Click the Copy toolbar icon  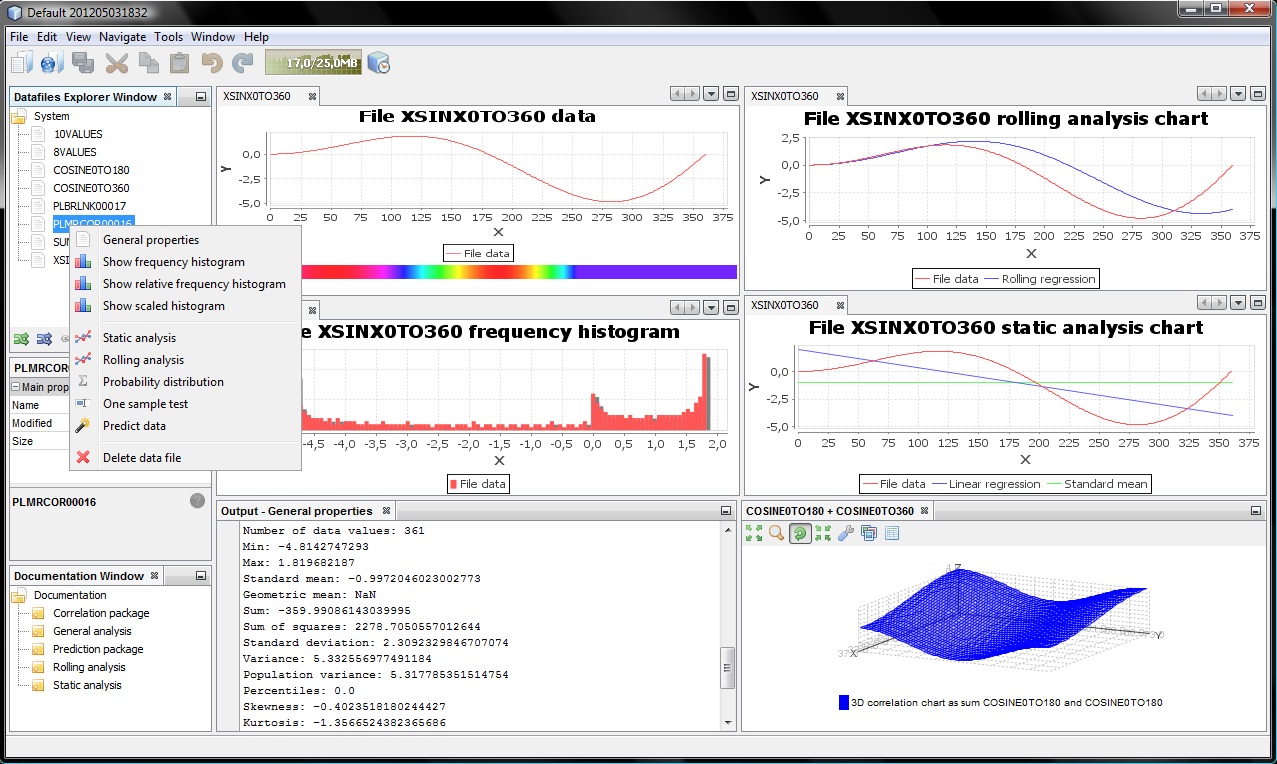(148, 63)
